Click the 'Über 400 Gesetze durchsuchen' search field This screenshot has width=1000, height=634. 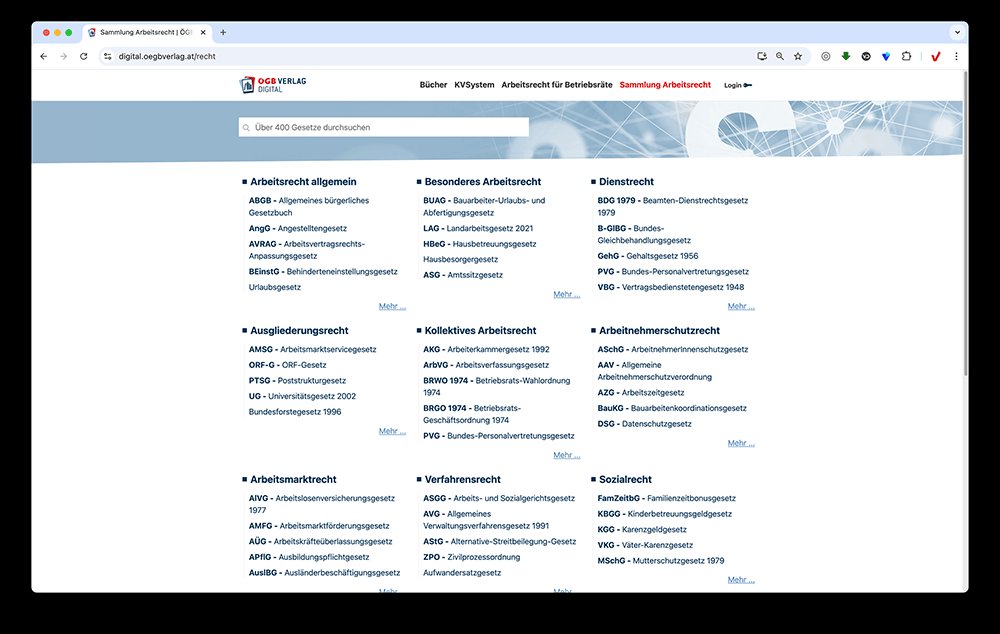click(x=383, y=127)
